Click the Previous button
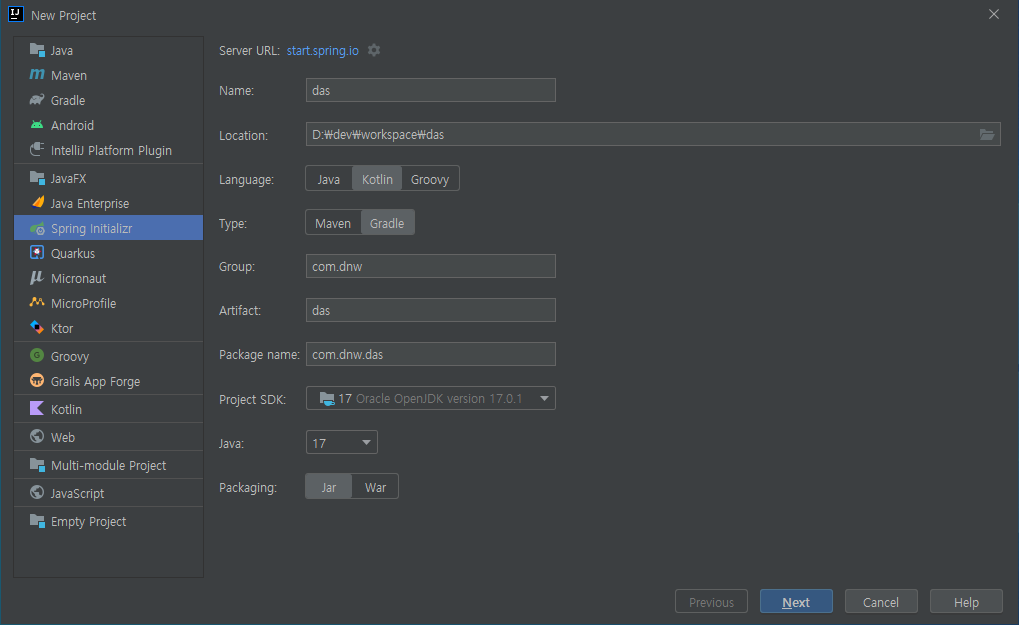1019x625 pixels. point(711,602)
